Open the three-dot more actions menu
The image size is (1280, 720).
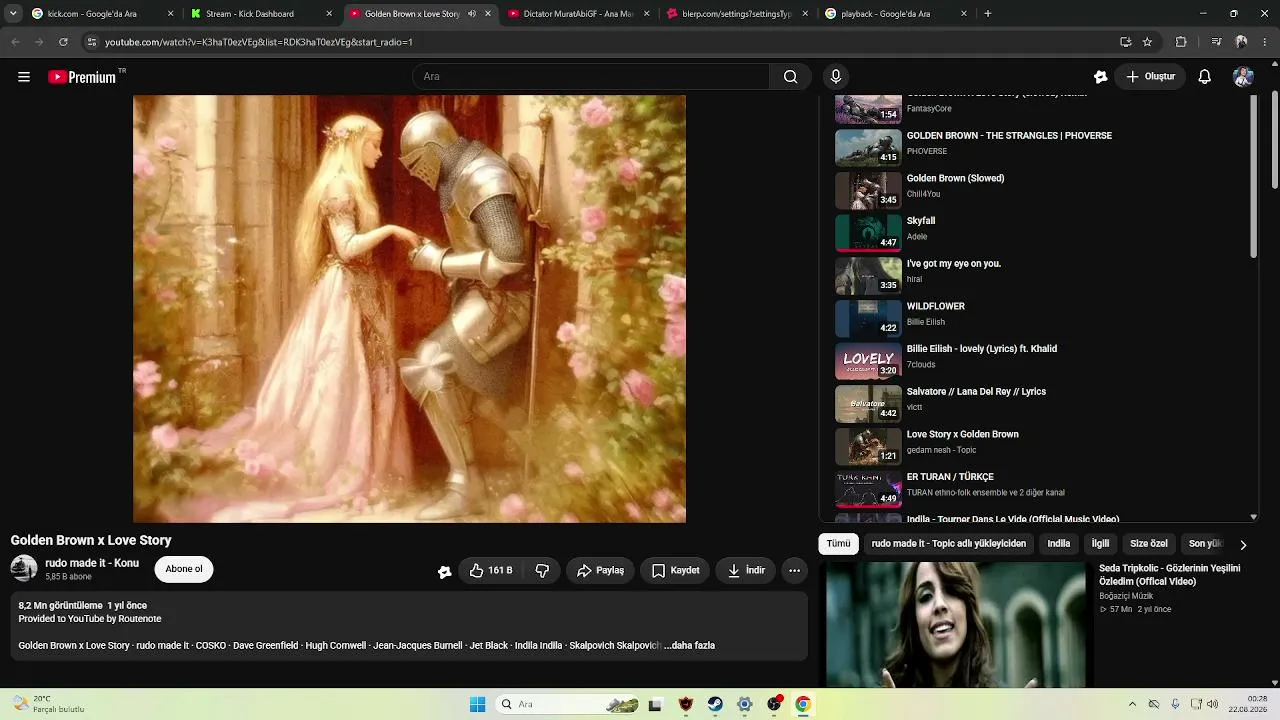click(x=794, y=571)
